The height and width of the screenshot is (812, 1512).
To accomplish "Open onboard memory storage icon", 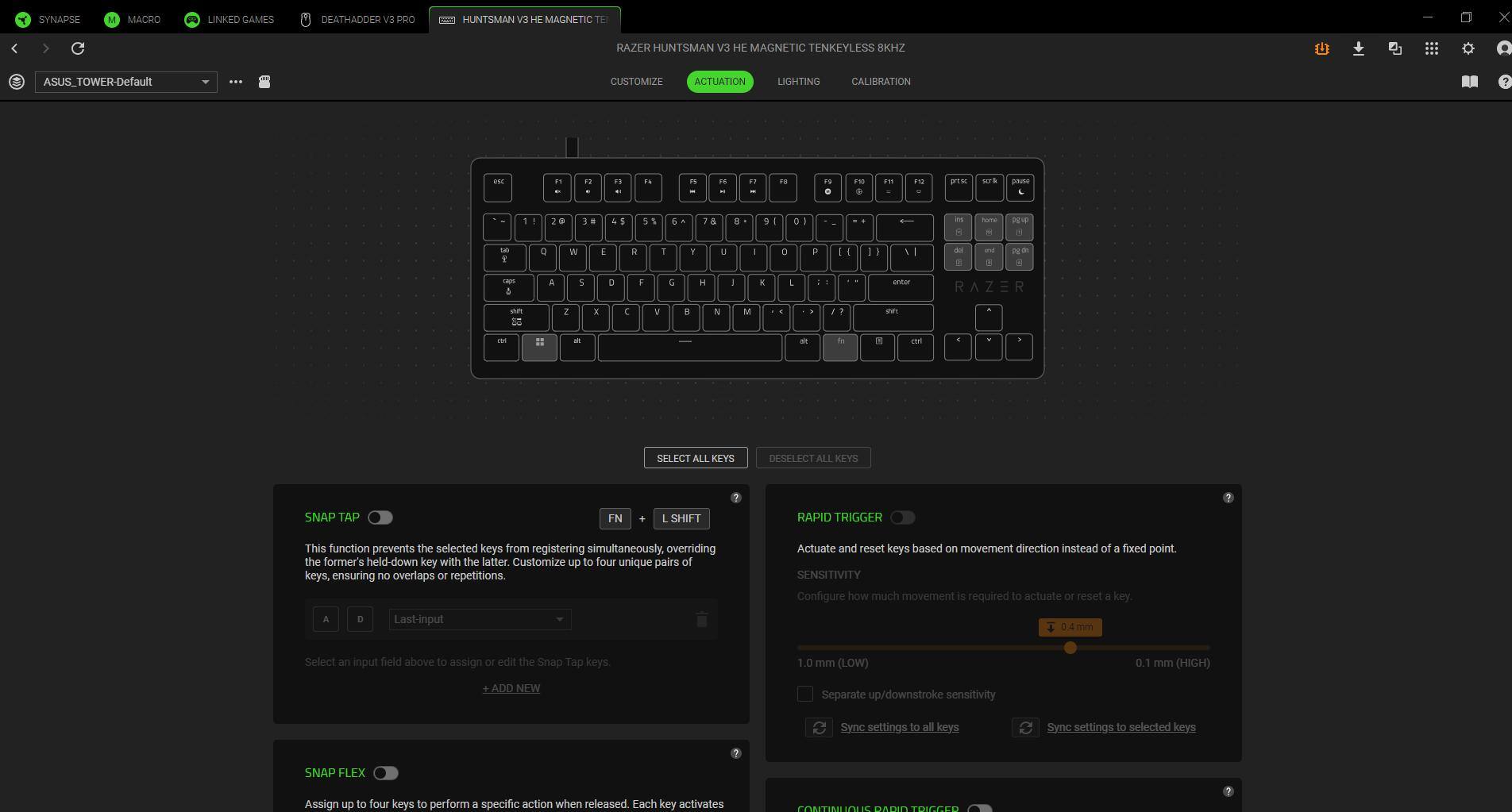I will coord(264,82).
